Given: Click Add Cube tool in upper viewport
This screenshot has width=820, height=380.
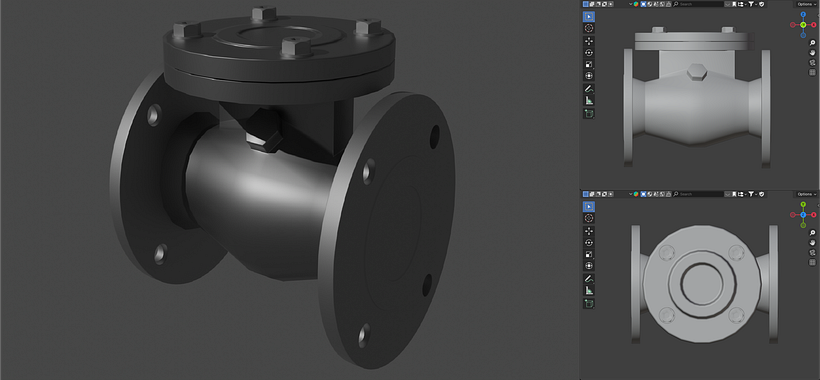Looking at the screenshot, I should 589,113.
